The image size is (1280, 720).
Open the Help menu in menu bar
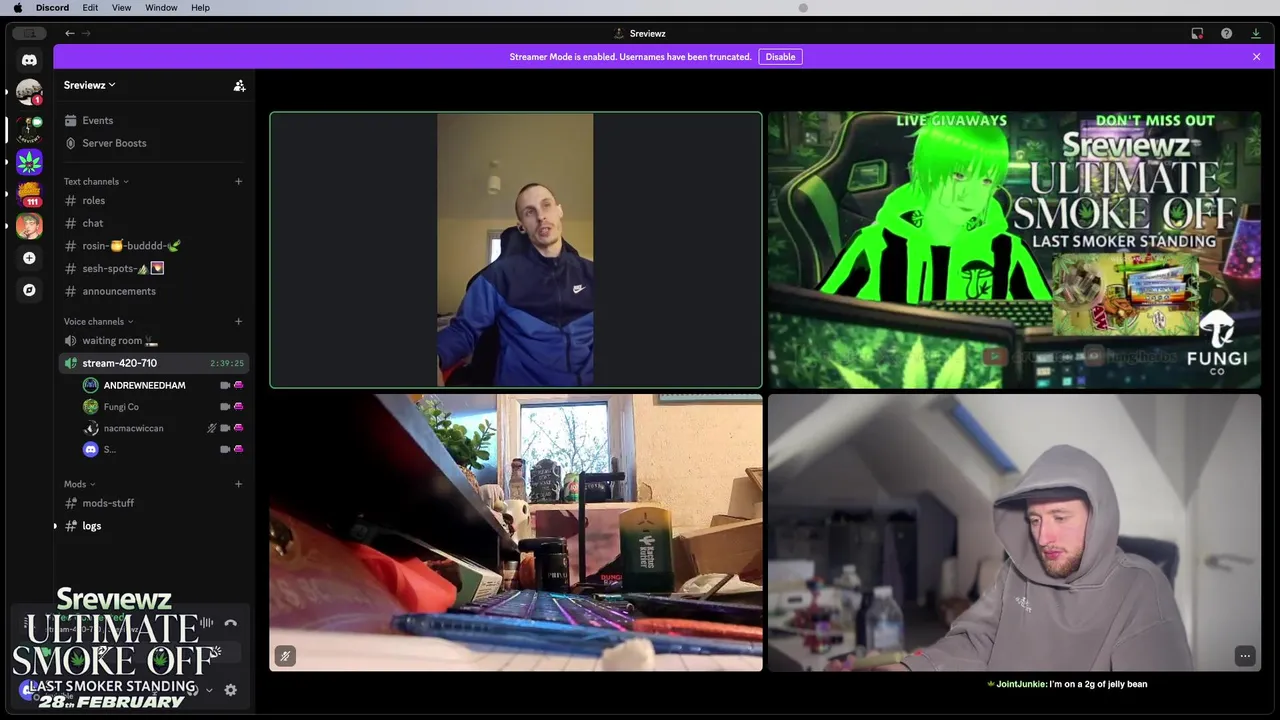(x=200, y=8)
